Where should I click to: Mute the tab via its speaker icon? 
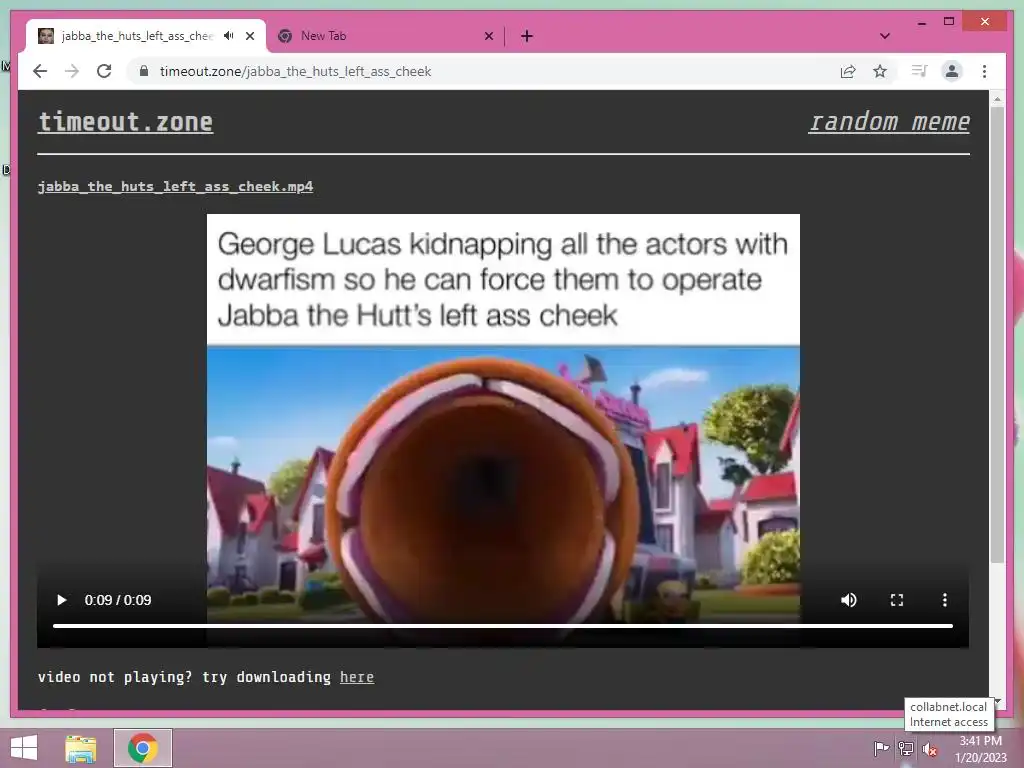pos(229,35)
